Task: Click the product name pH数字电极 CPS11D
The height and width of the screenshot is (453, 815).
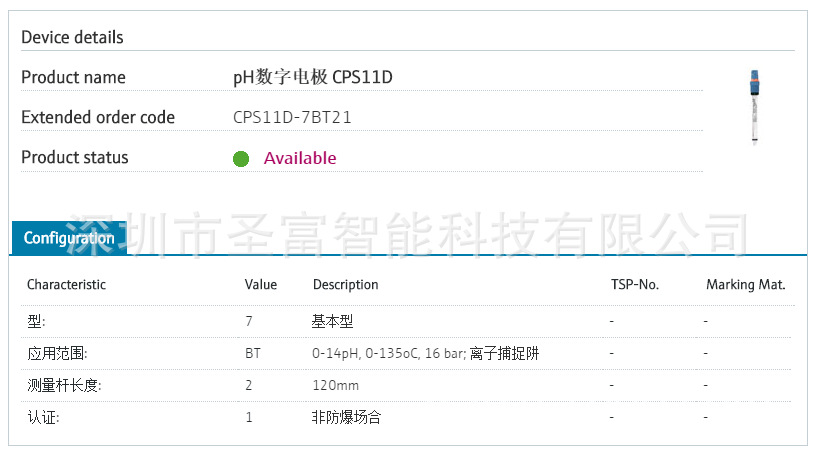Action: point(306,77)
